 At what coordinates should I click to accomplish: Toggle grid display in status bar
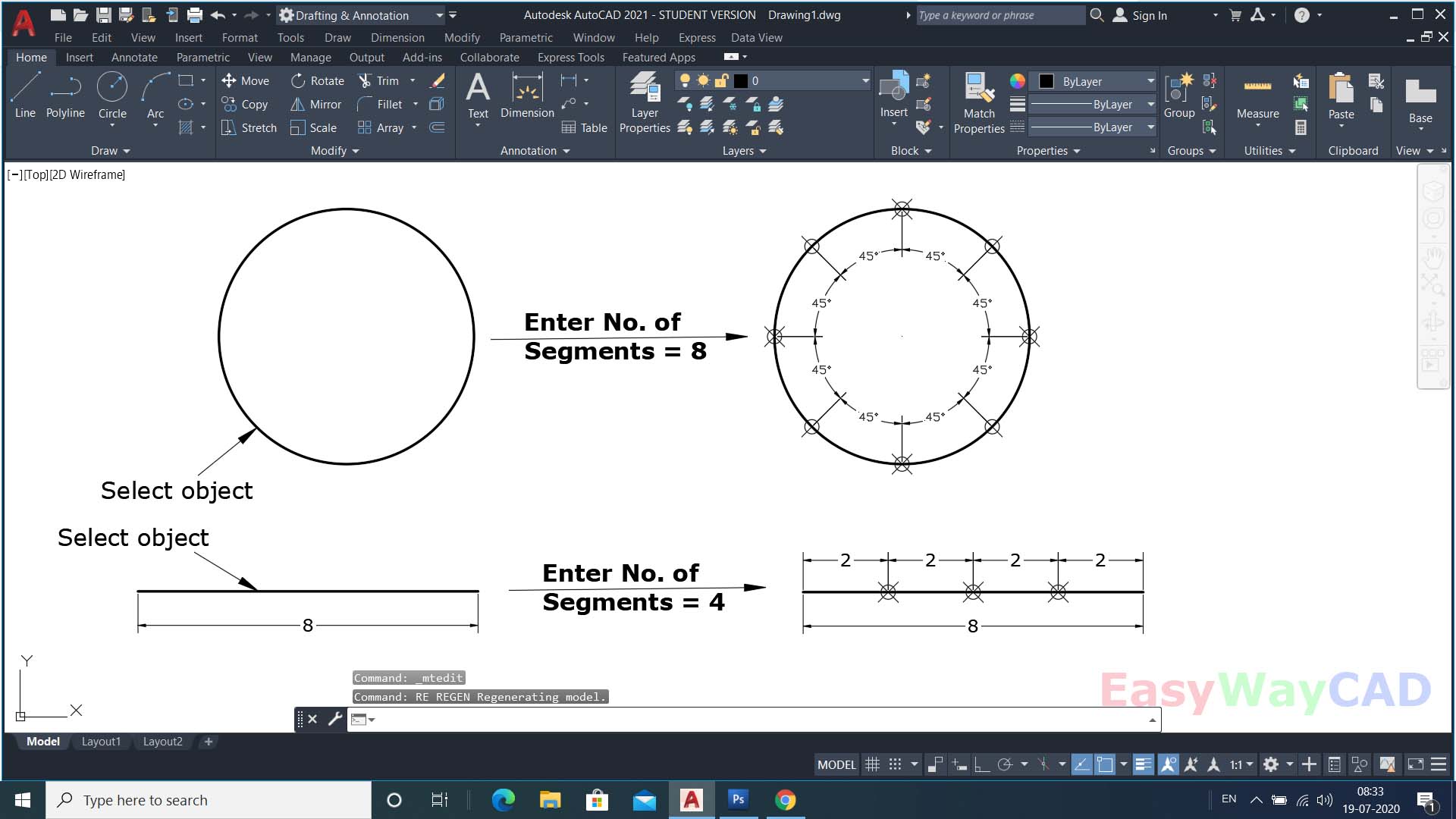(x=873, y=764)
